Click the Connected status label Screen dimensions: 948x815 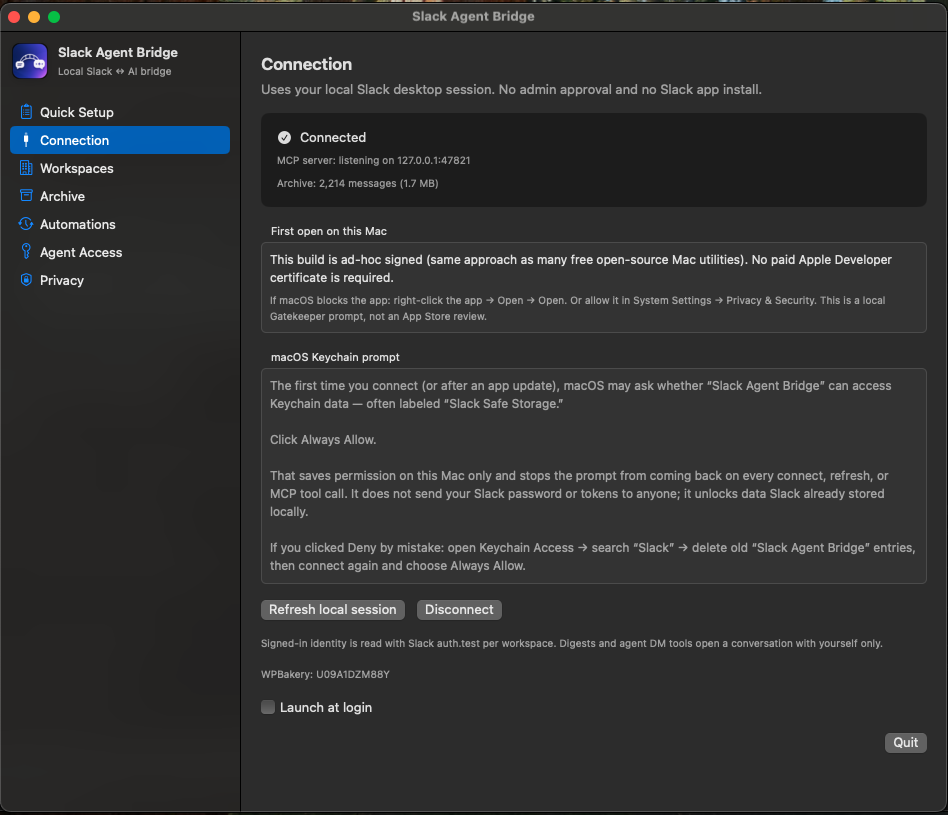(333, 137)
